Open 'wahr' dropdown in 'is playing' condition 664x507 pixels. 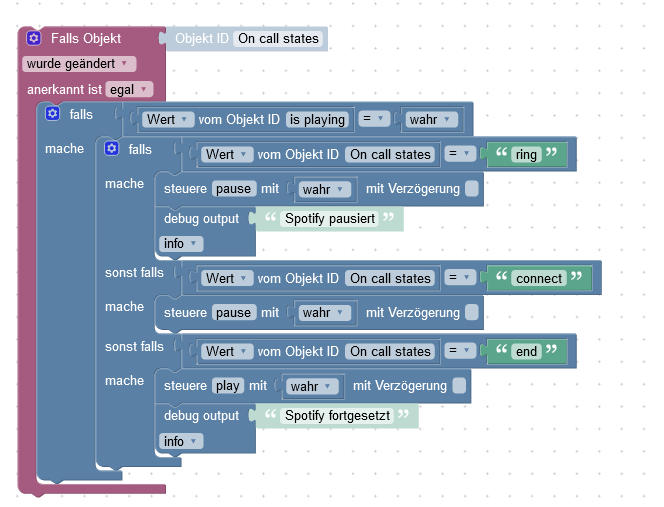431,119
